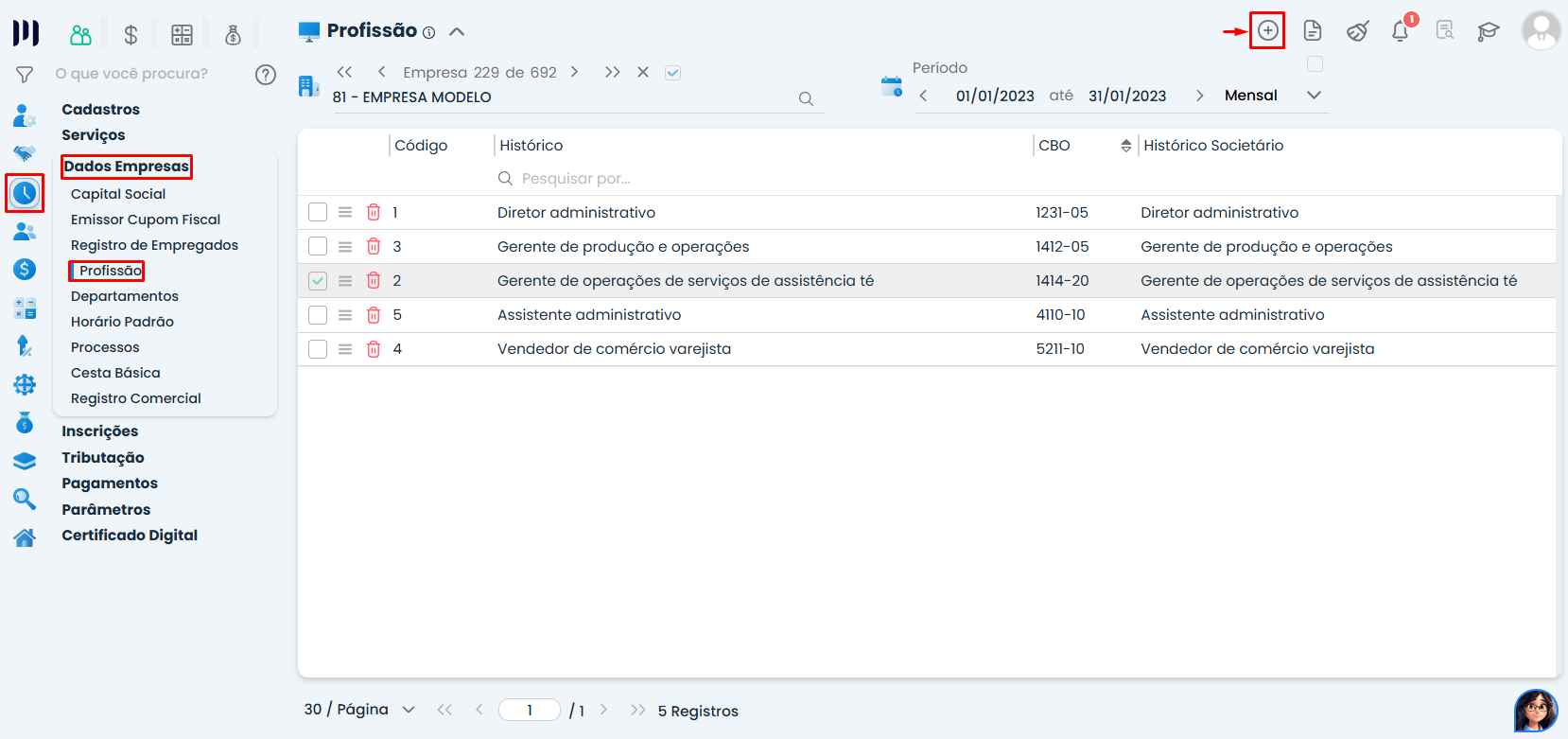Image resolution: width=1568 pixels, height=739 pixels.
Task: Open the virtual assistant avatar
Action: [1535, 711]
